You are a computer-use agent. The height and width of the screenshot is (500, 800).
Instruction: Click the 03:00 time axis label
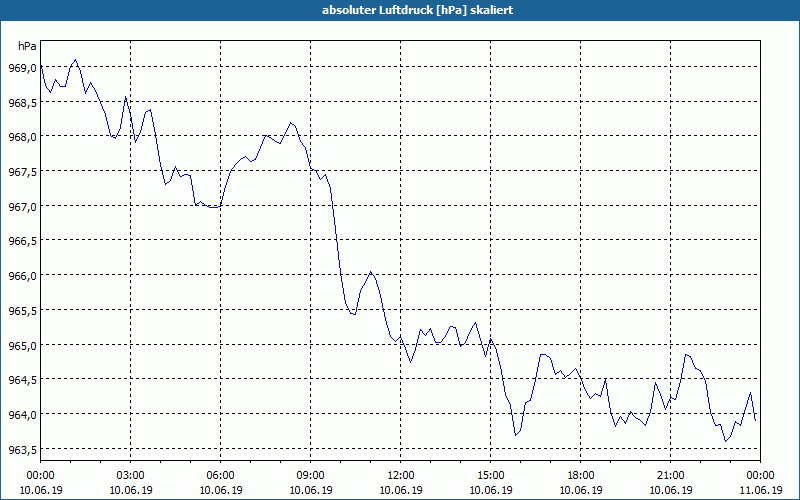pos(131,476)
